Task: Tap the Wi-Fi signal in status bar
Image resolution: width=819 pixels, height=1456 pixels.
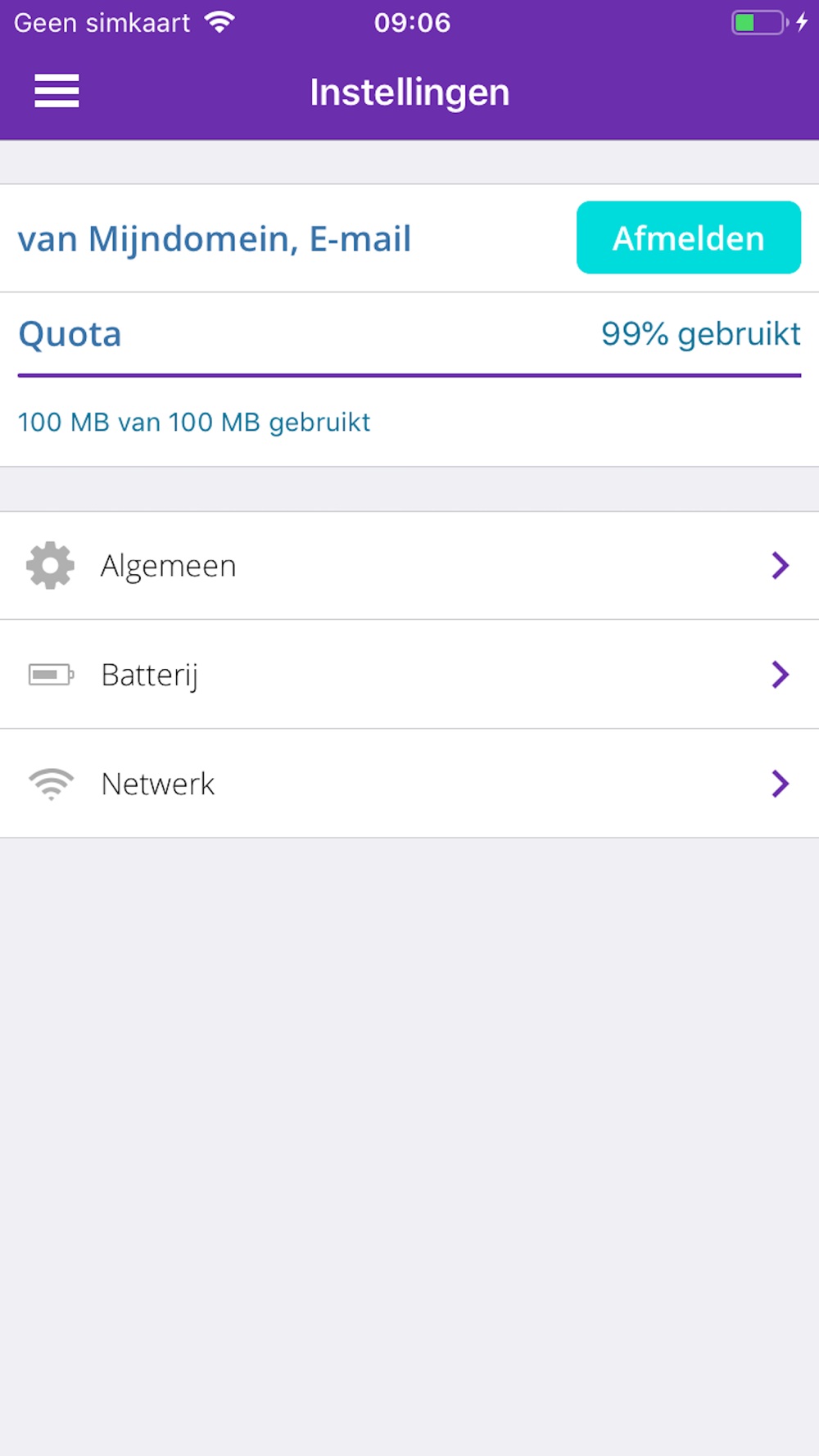Action: (219, 22)
